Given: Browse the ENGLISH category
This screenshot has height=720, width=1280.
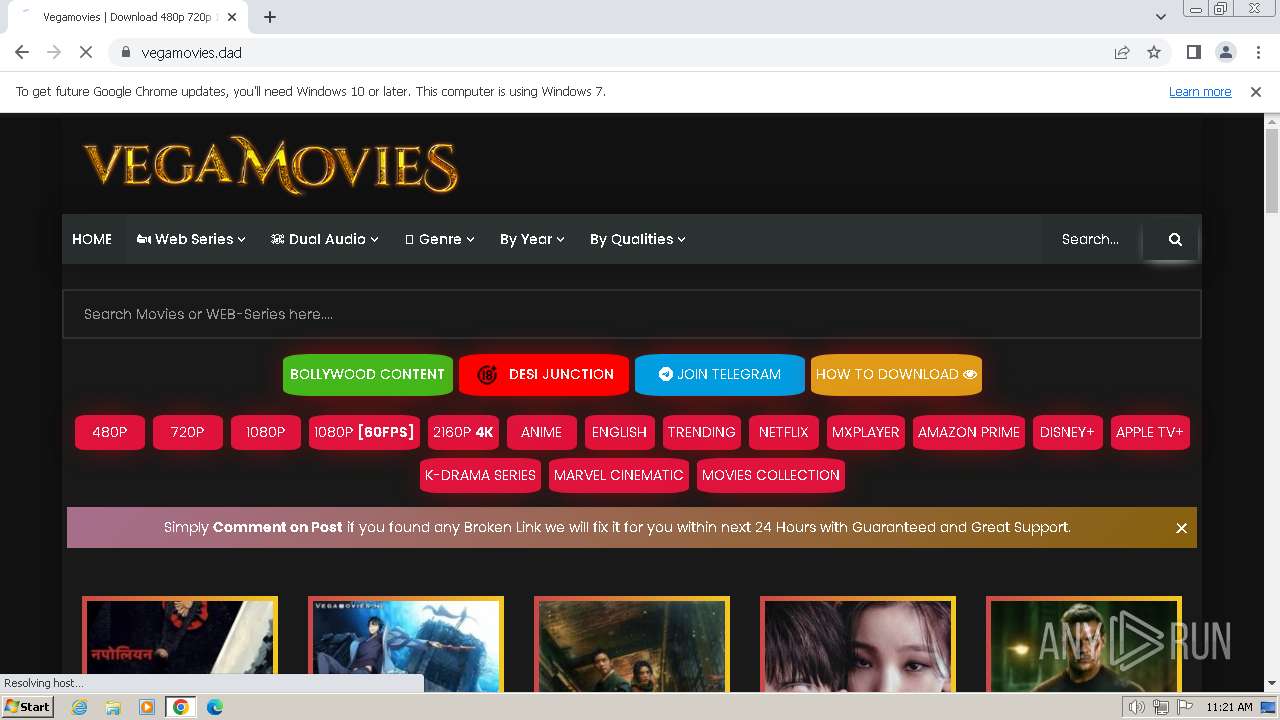Looking at the screenshot, I should click(x=620, y=432).
